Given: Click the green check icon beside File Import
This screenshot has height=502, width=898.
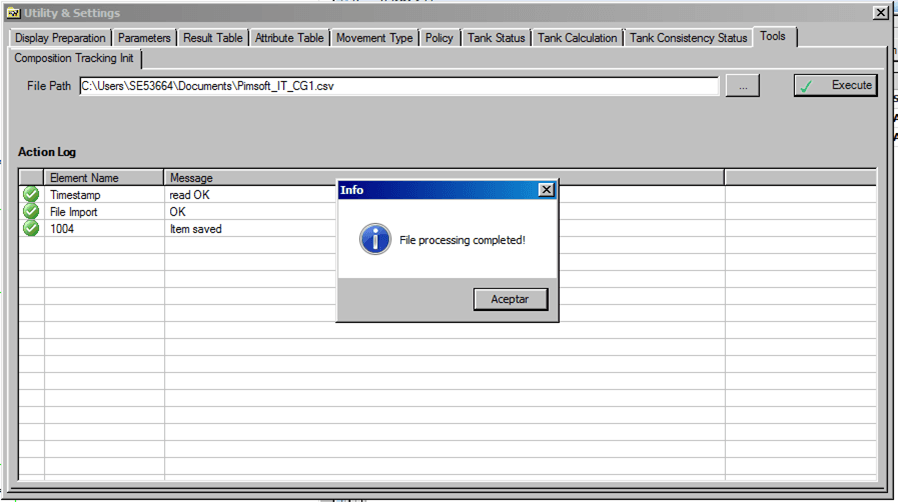Looking at the screenshot, I should tap(31, 212).
